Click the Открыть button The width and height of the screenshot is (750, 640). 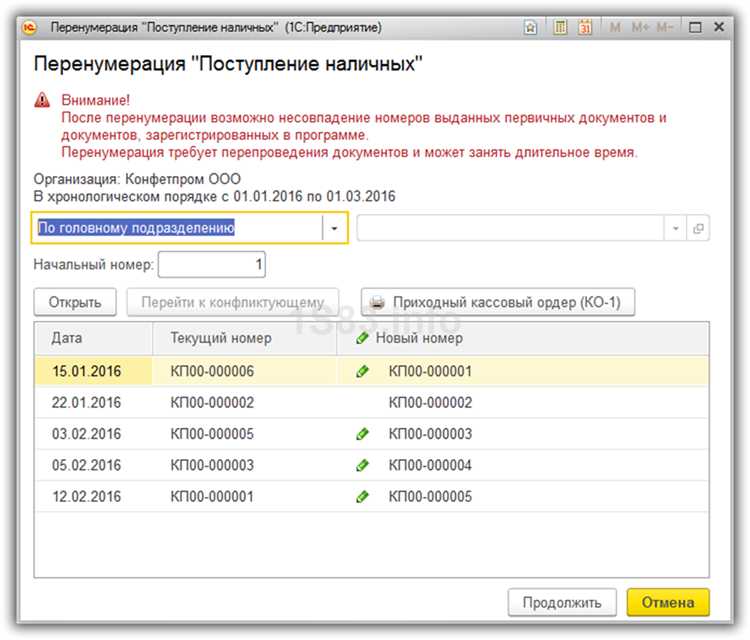pyautogui.click(x=75, y=302)
